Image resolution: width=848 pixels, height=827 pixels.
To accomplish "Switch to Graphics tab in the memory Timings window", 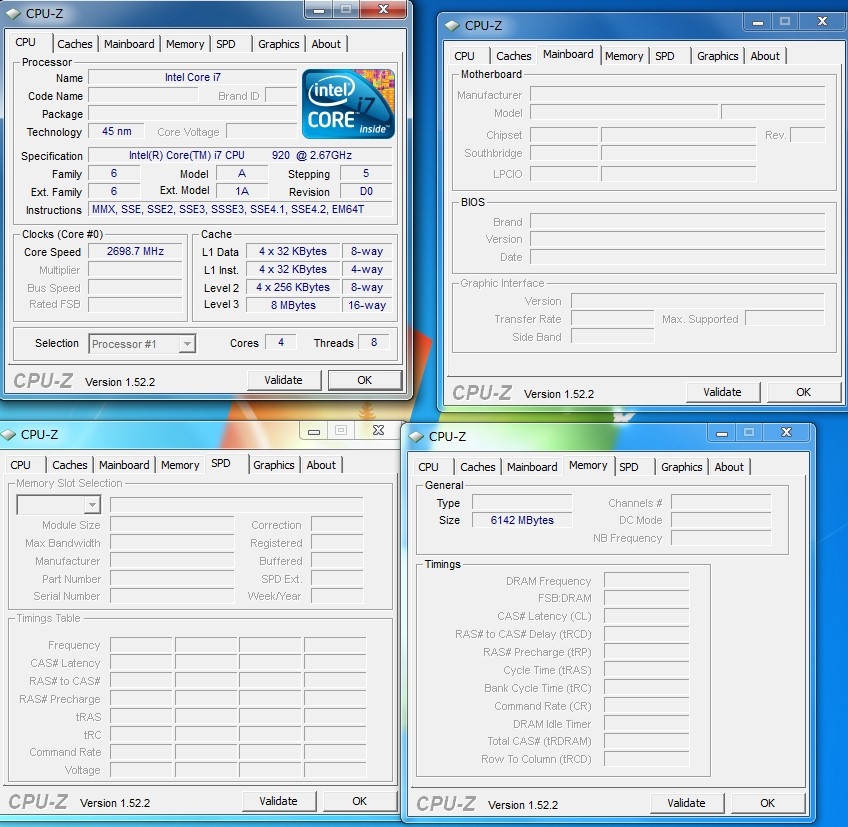I will (x=681, y=467).
